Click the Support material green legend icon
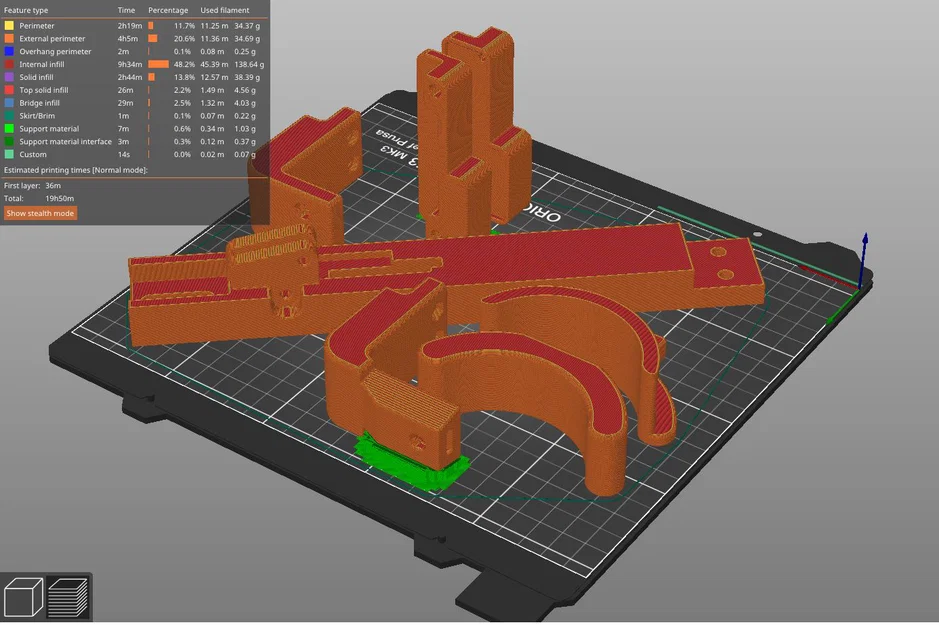The height and width of the screenshot is (625, 939). 10,128
